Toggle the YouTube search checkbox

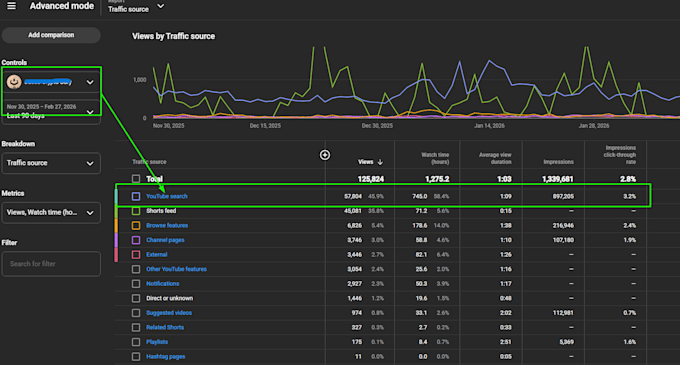click(x=136, y=196)
